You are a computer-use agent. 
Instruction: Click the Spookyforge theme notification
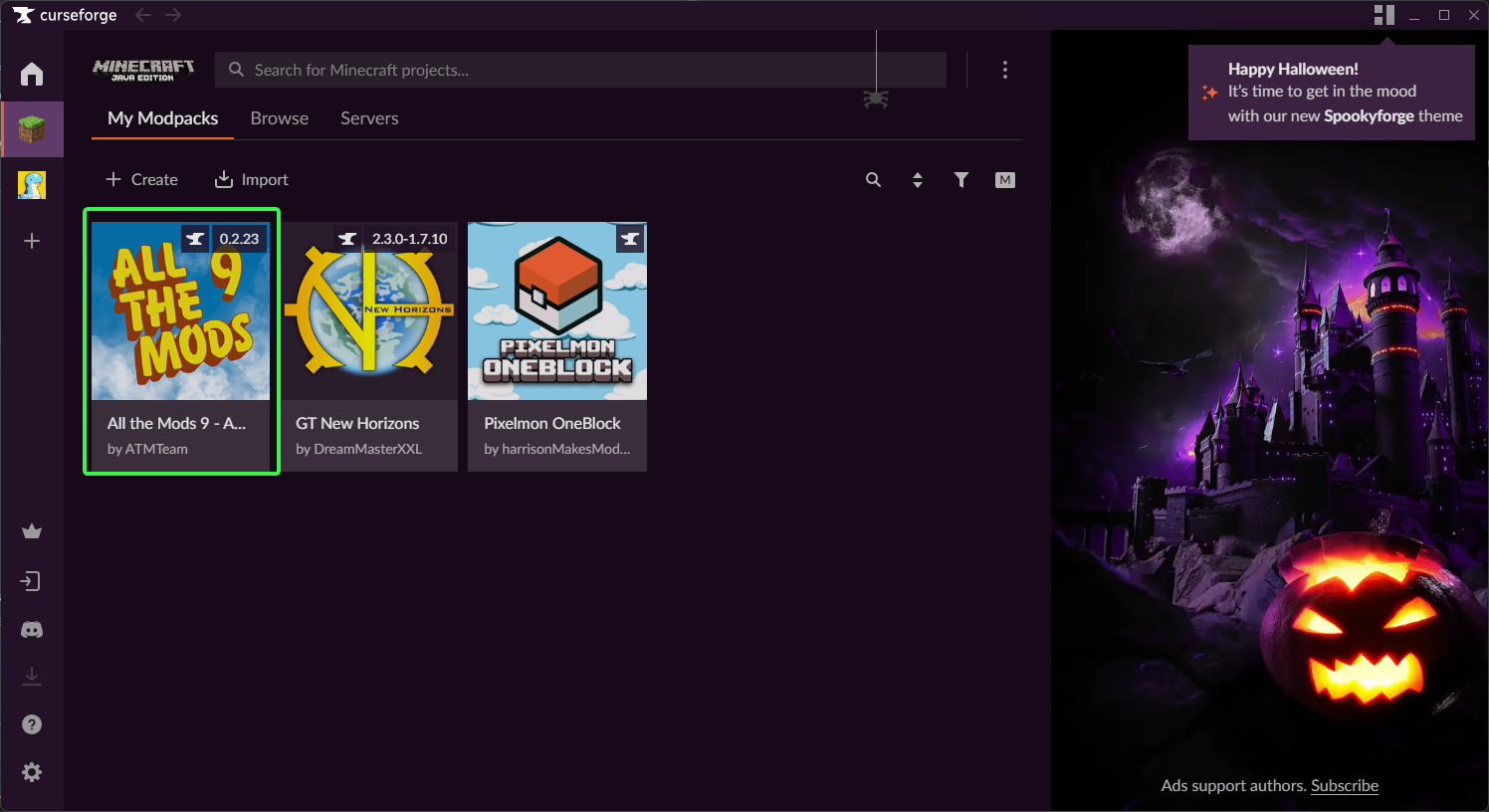(1332, 93)
